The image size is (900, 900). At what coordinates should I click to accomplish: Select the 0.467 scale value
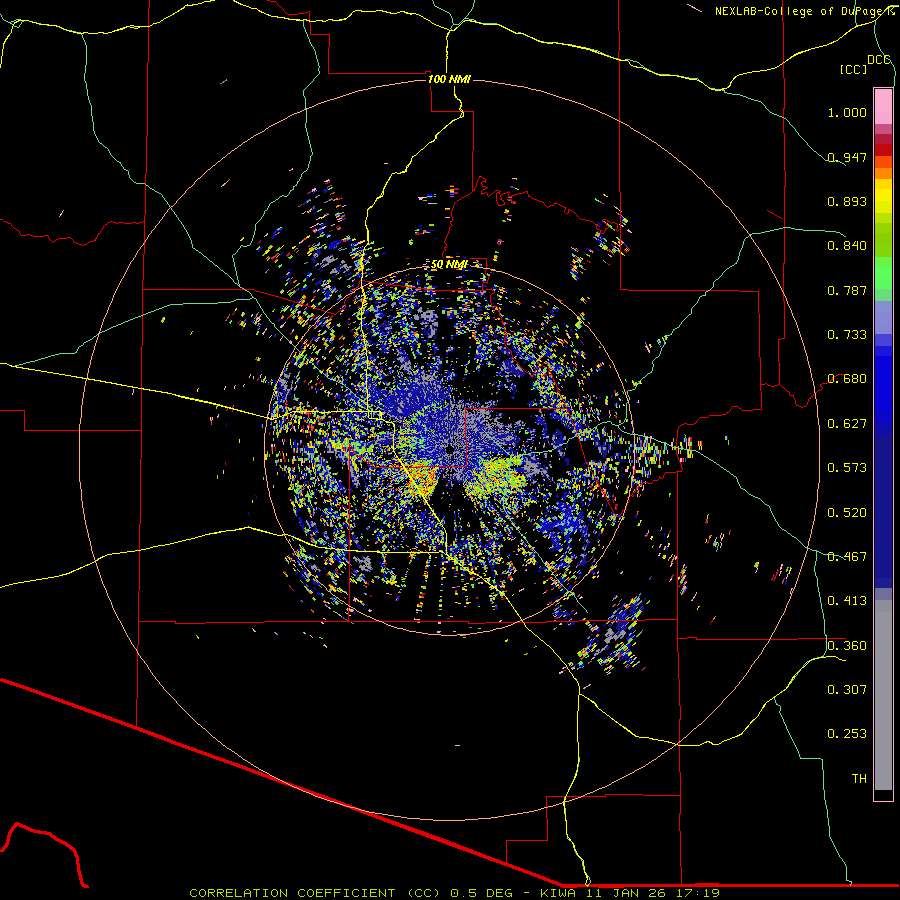tap(847, 557)
